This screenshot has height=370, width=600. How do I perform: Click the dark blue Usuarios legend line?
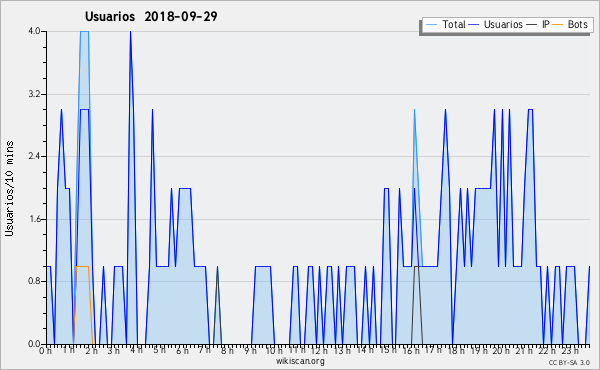pyautogui.click(x=474, y=25)
